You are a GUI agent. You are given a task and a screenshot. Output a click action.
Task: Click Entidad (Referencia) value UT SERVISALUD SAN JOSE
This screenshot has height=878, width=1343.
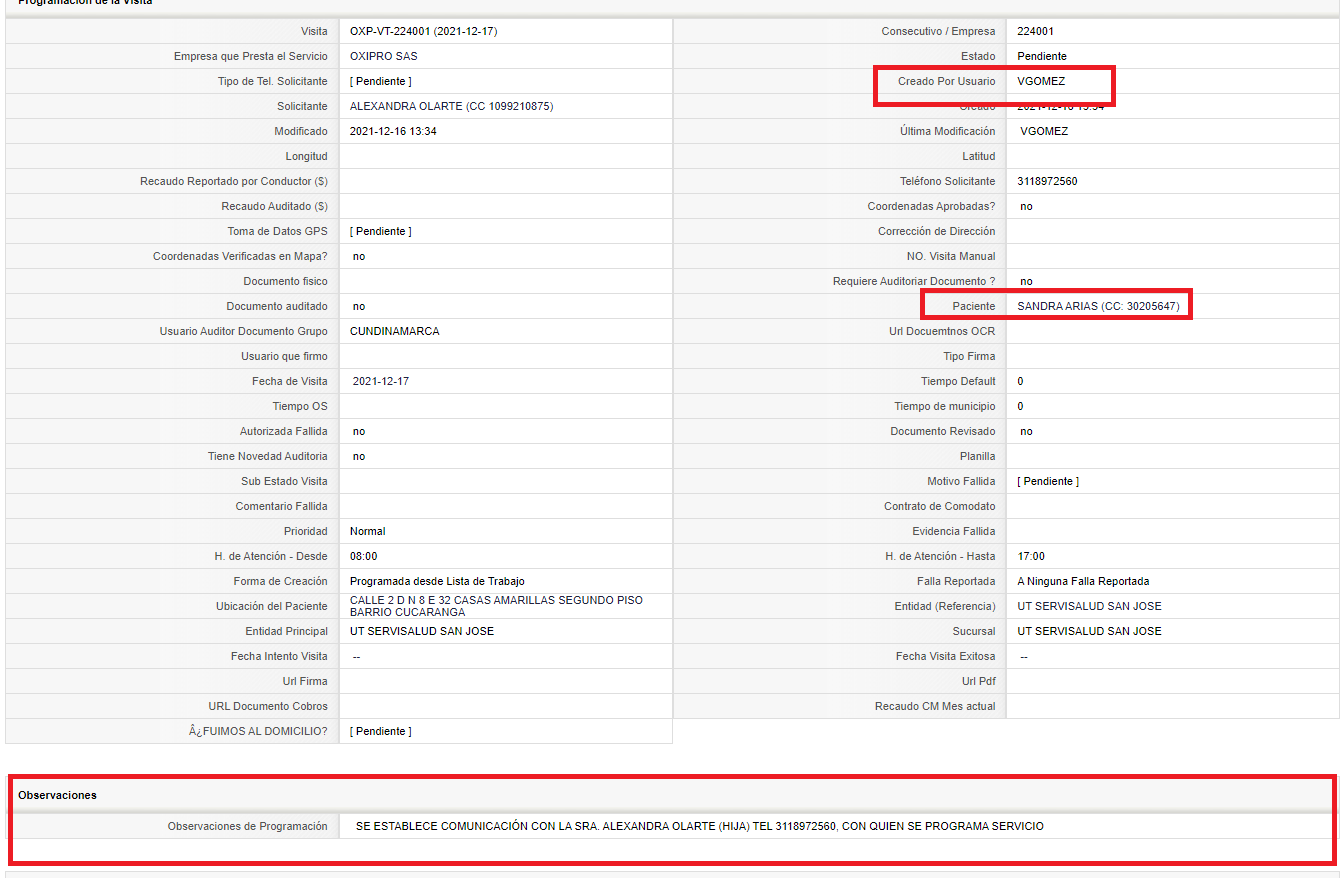coord(1089,606)
